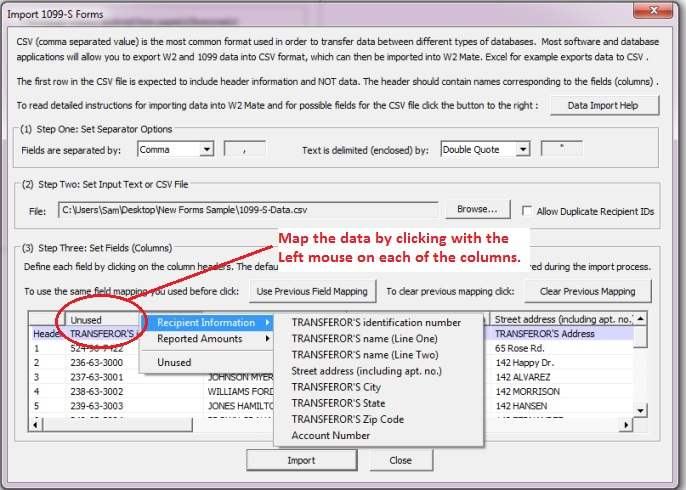Open Recipient Information submenu
The height and width of the screenshot is (490, 686).
[208, 323]
